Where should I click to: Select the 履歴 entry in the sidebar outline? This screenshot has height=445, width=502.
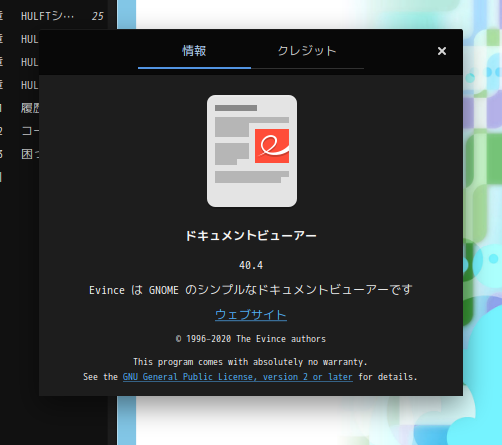pyautogui.click(x=30, y=108)
